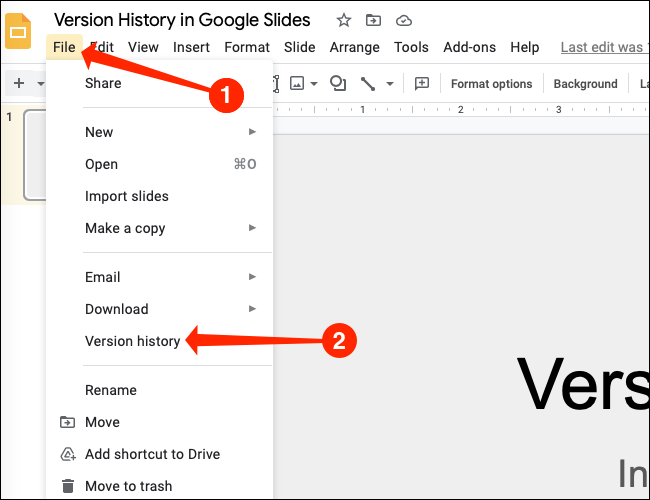Select the Line tool
Screen dimensions: 650x500
[368, 84]
